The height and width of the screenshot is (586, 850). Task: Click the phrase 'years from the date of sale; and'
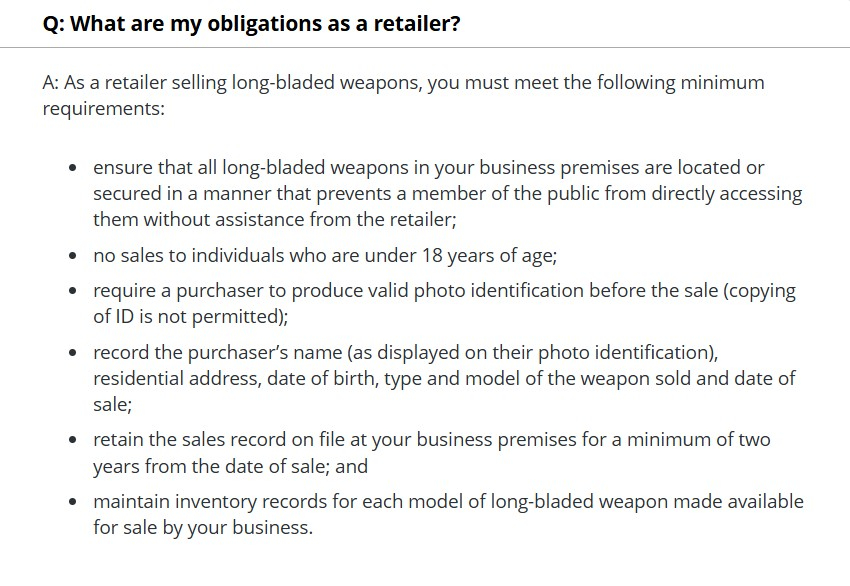[x=230, y=466]
